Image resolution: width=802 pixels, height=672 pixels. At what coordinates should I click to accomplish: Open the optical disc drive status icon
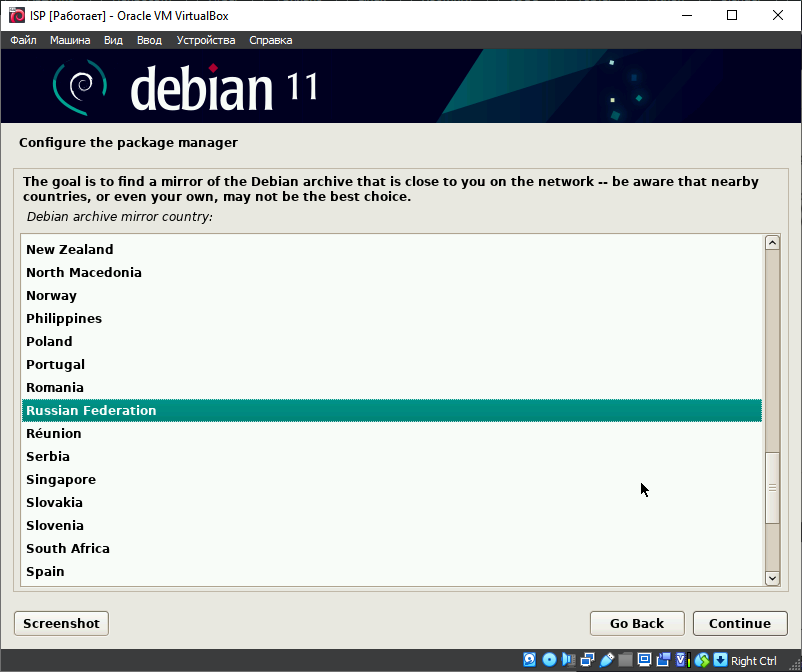(549, 660)
